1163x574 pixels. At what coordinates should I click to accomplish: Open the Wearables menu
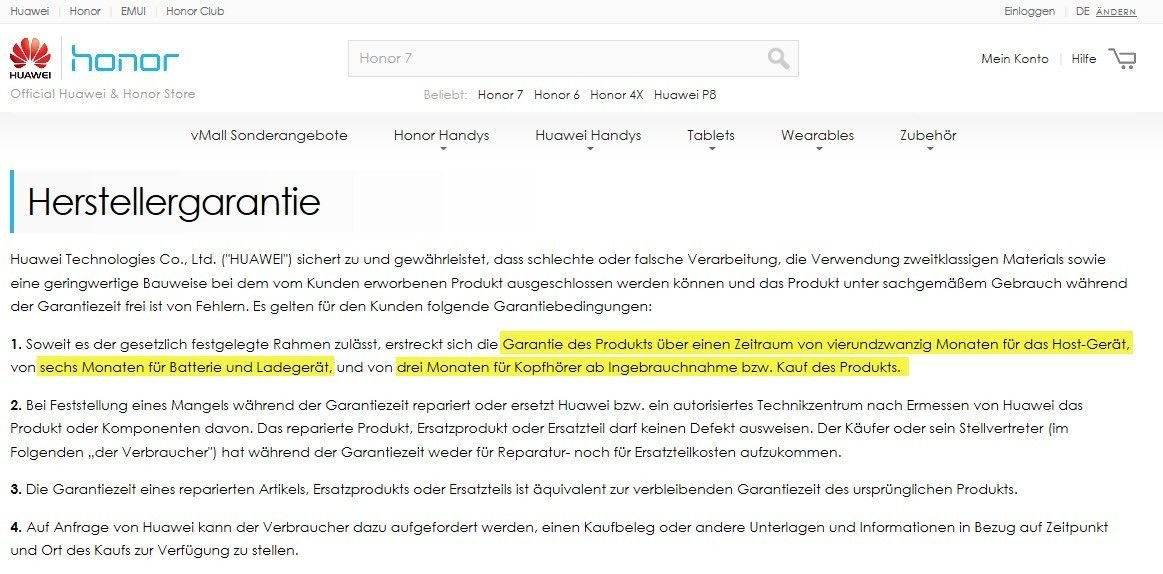click(817, 135)
